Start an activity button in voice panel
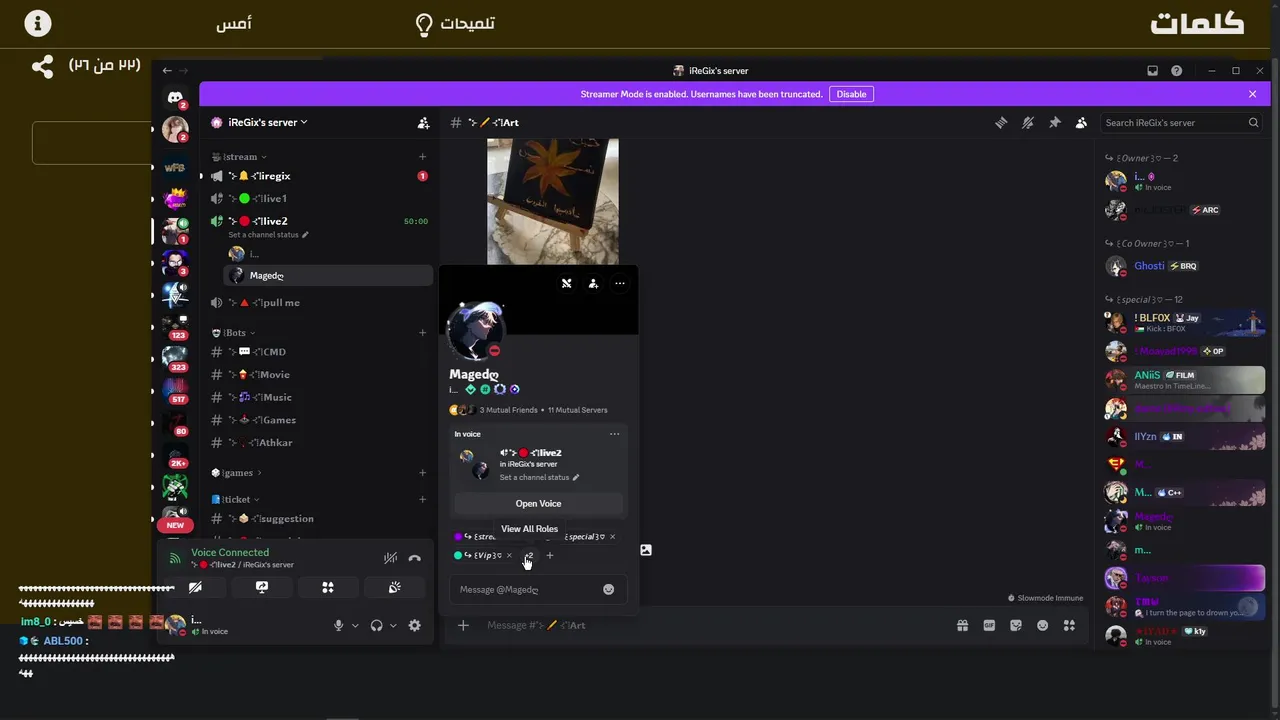1280x720 pixels. coord(327,588)
